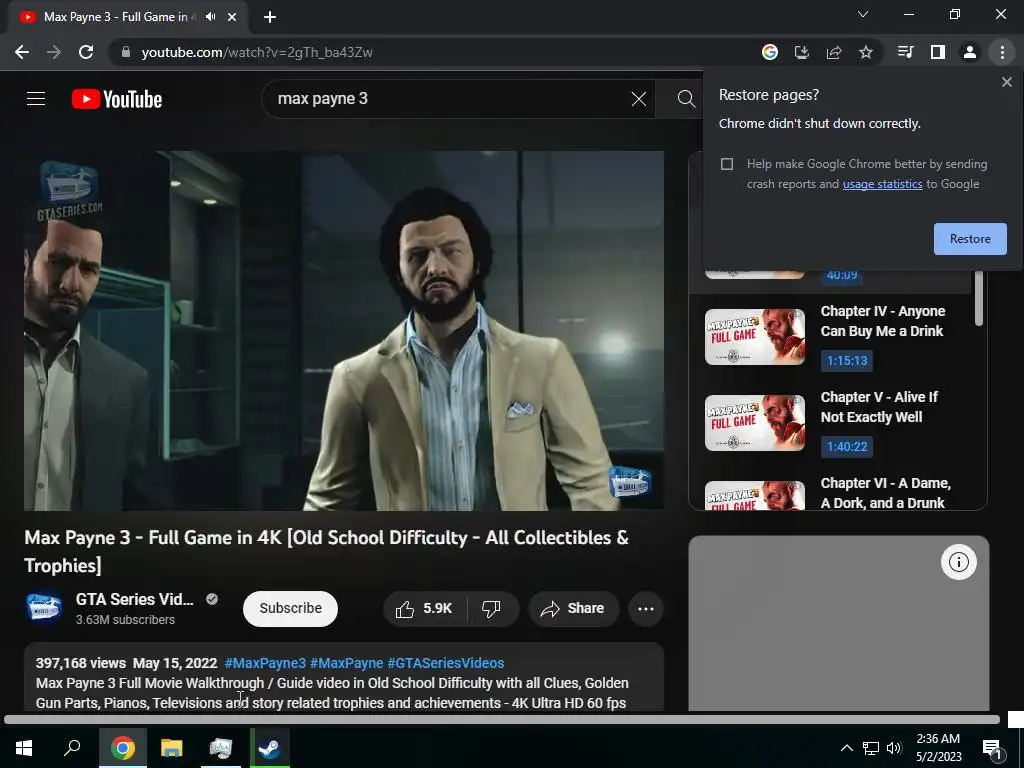
Task: Clear the YouTube search text
Action: [639, 99]
